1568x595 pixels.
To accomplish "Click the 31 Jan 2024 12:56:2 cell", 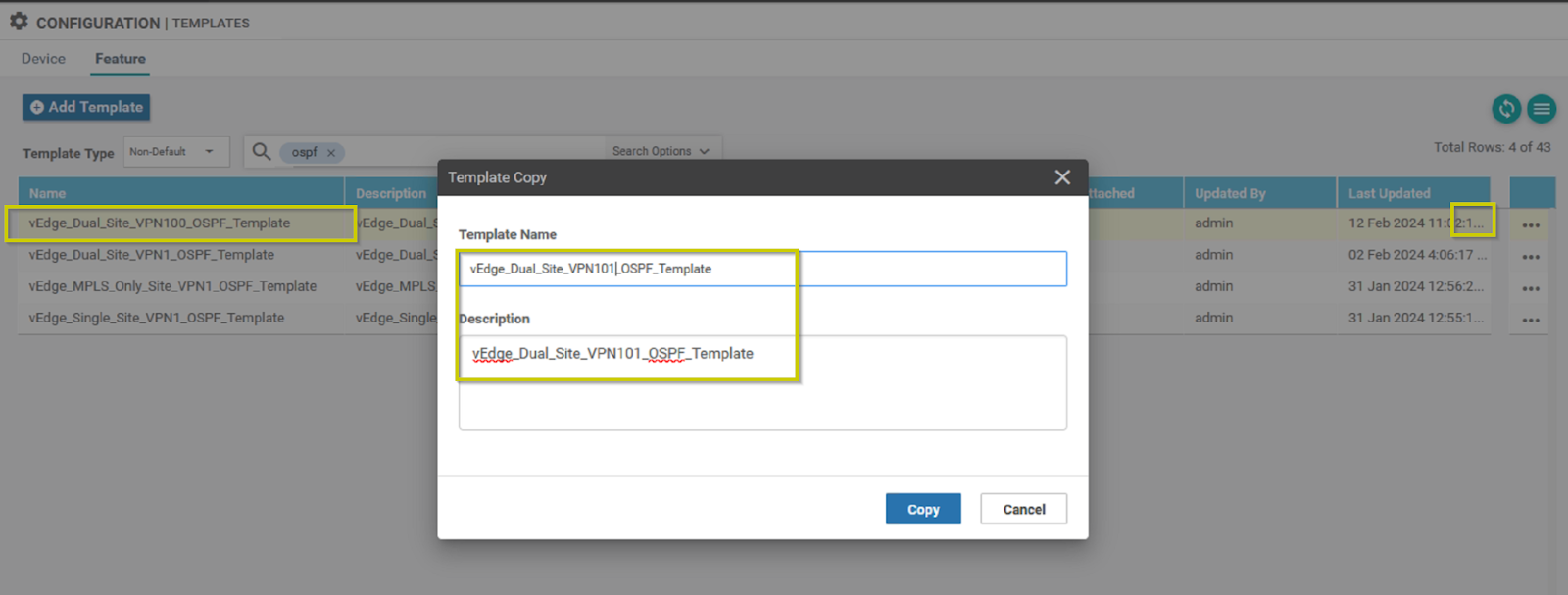I will (x=1416, y=286).
